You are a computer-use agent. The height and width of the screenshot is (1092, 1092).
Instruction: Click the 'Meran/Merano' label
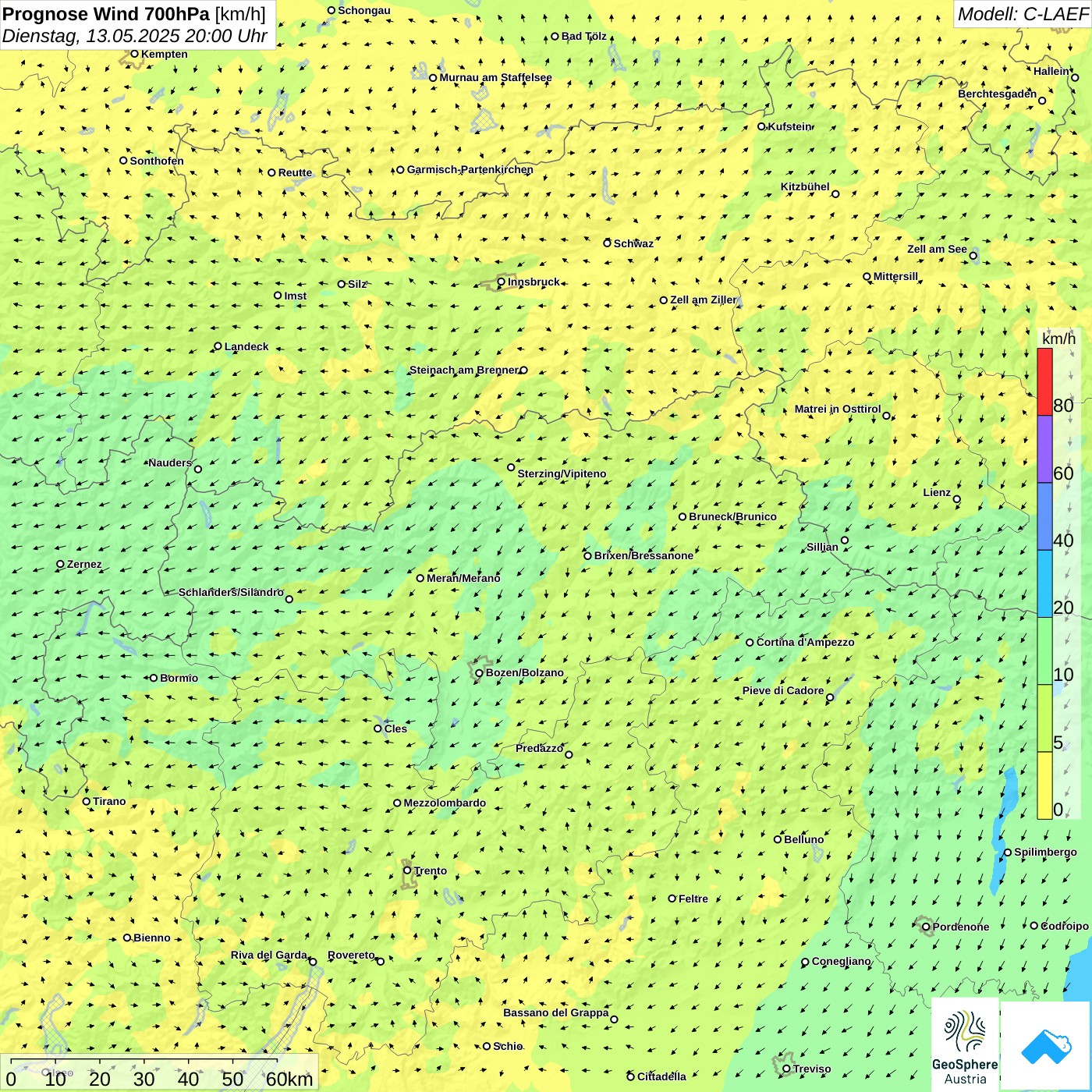click(463, 579)
